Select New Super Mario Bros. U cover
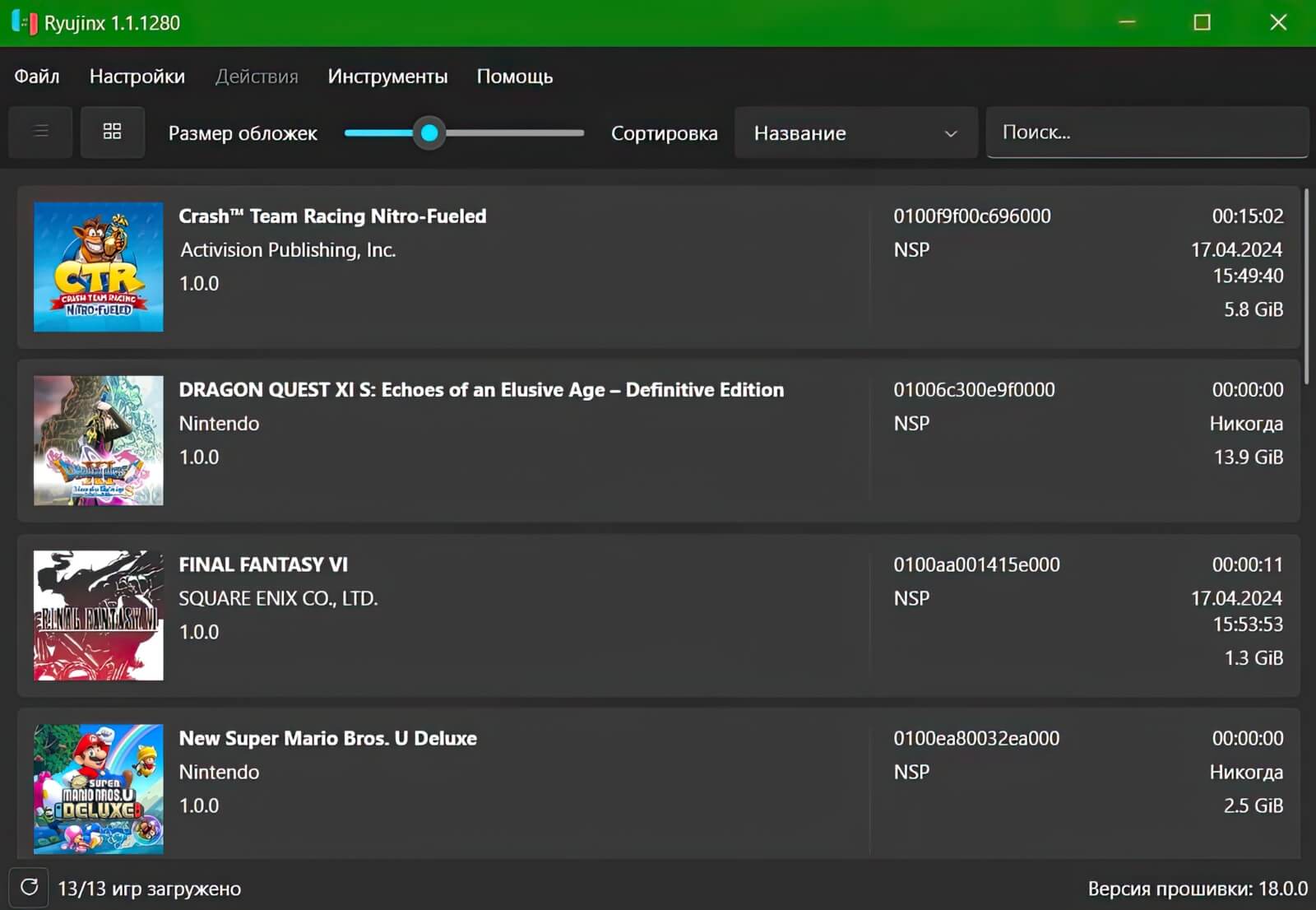 99,789
